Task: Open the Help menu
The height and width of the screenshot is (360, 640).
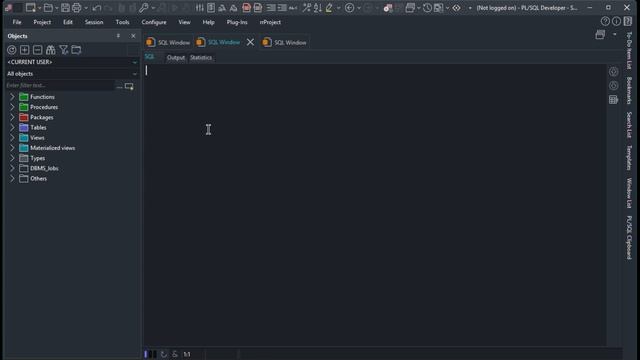Action: coord(208,22)
